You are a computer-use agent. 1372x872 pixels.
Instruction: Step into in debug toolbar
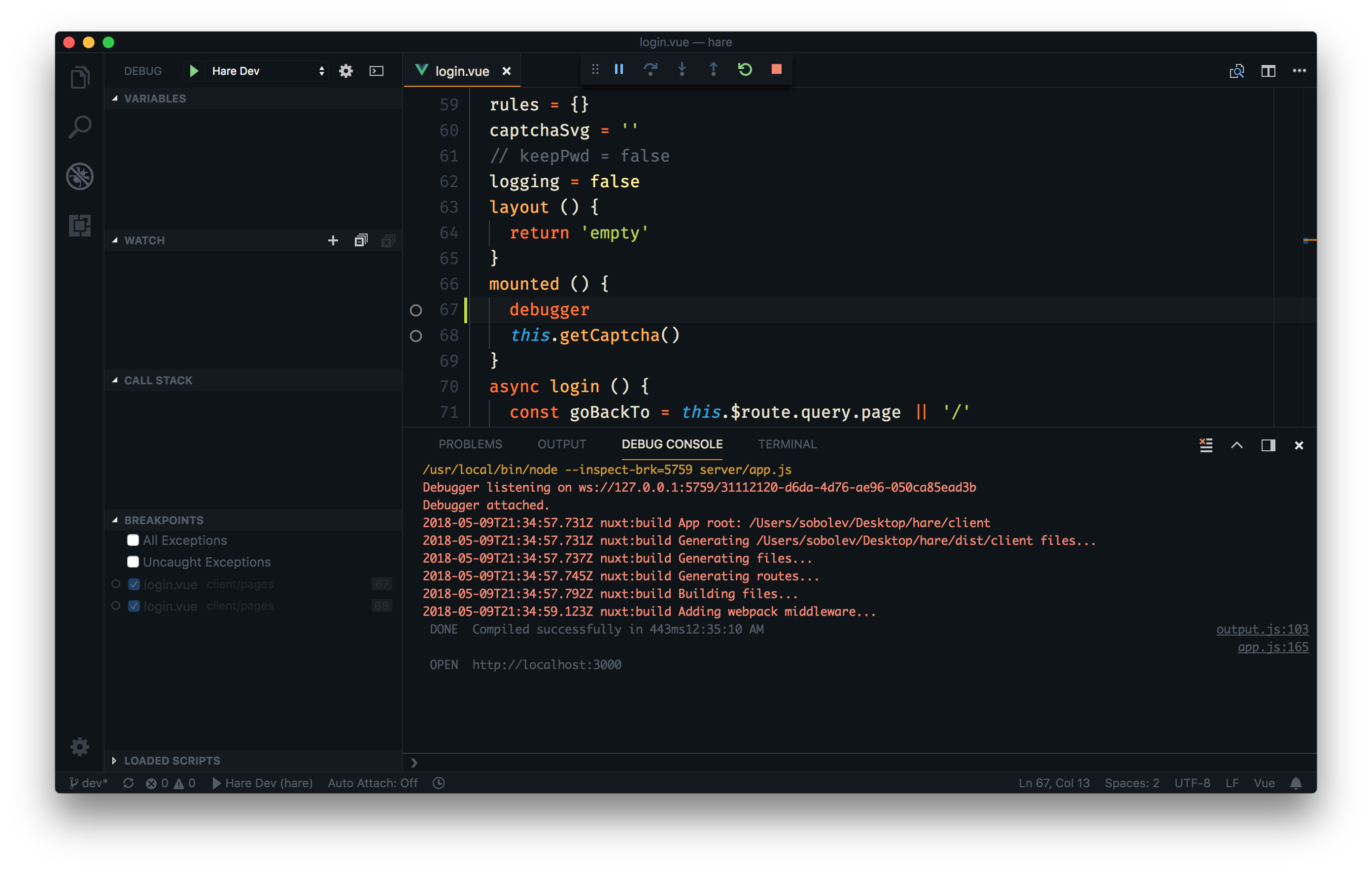point(682,69)
